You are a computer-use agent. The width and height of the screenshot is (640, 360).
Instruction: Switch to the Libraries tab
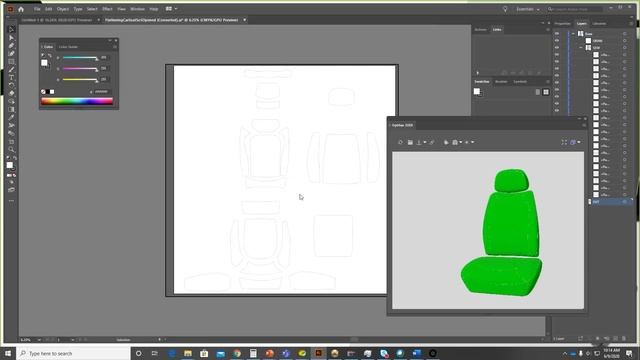coord(599,24)
